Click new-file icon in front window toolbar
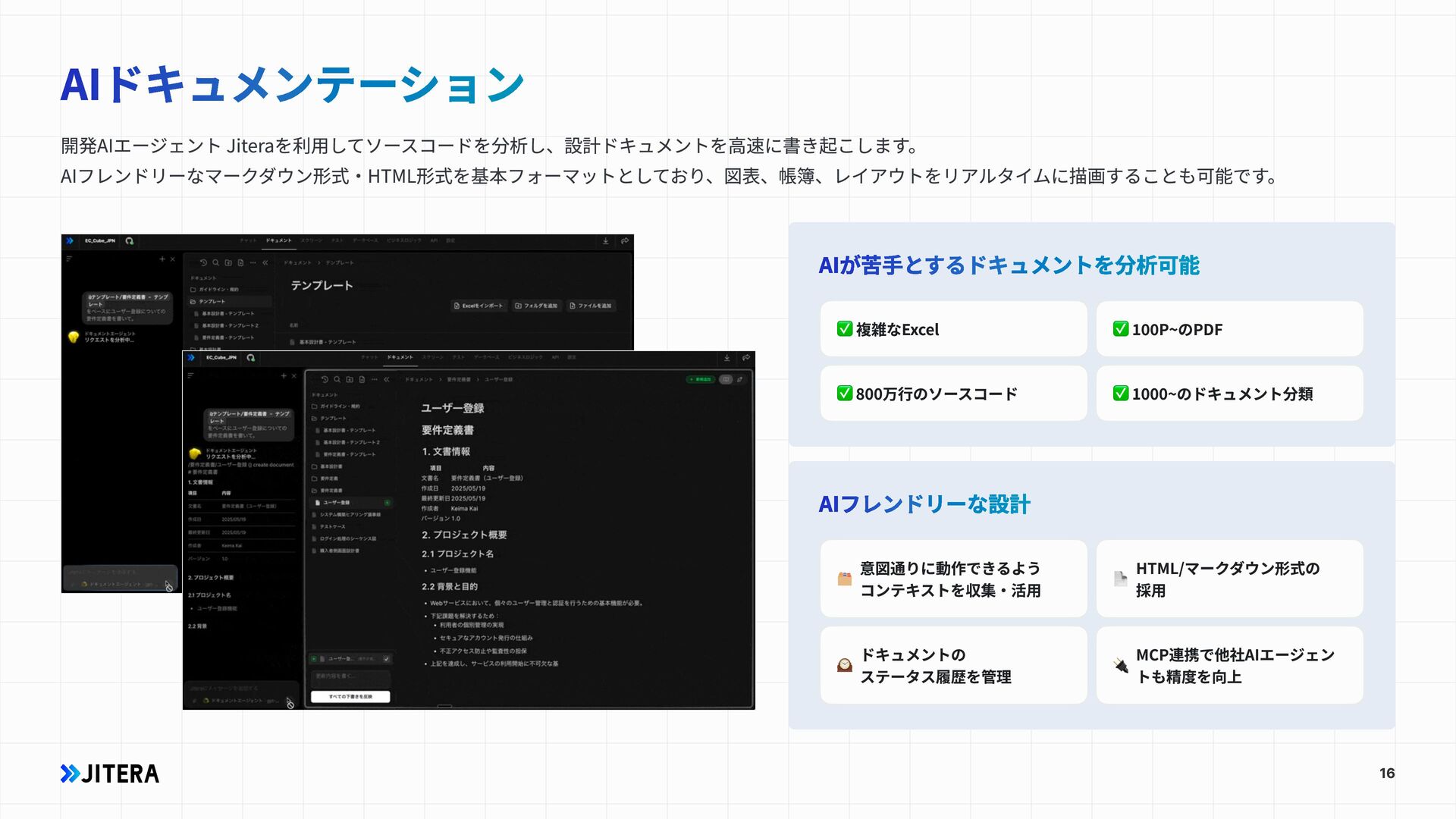Image resolution: width=1456 pixels, height=819 pixels. 362,379
